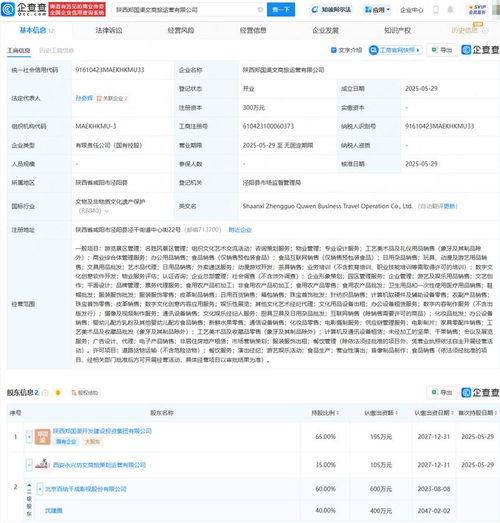Open the 股权结构 view

[85, 393]
